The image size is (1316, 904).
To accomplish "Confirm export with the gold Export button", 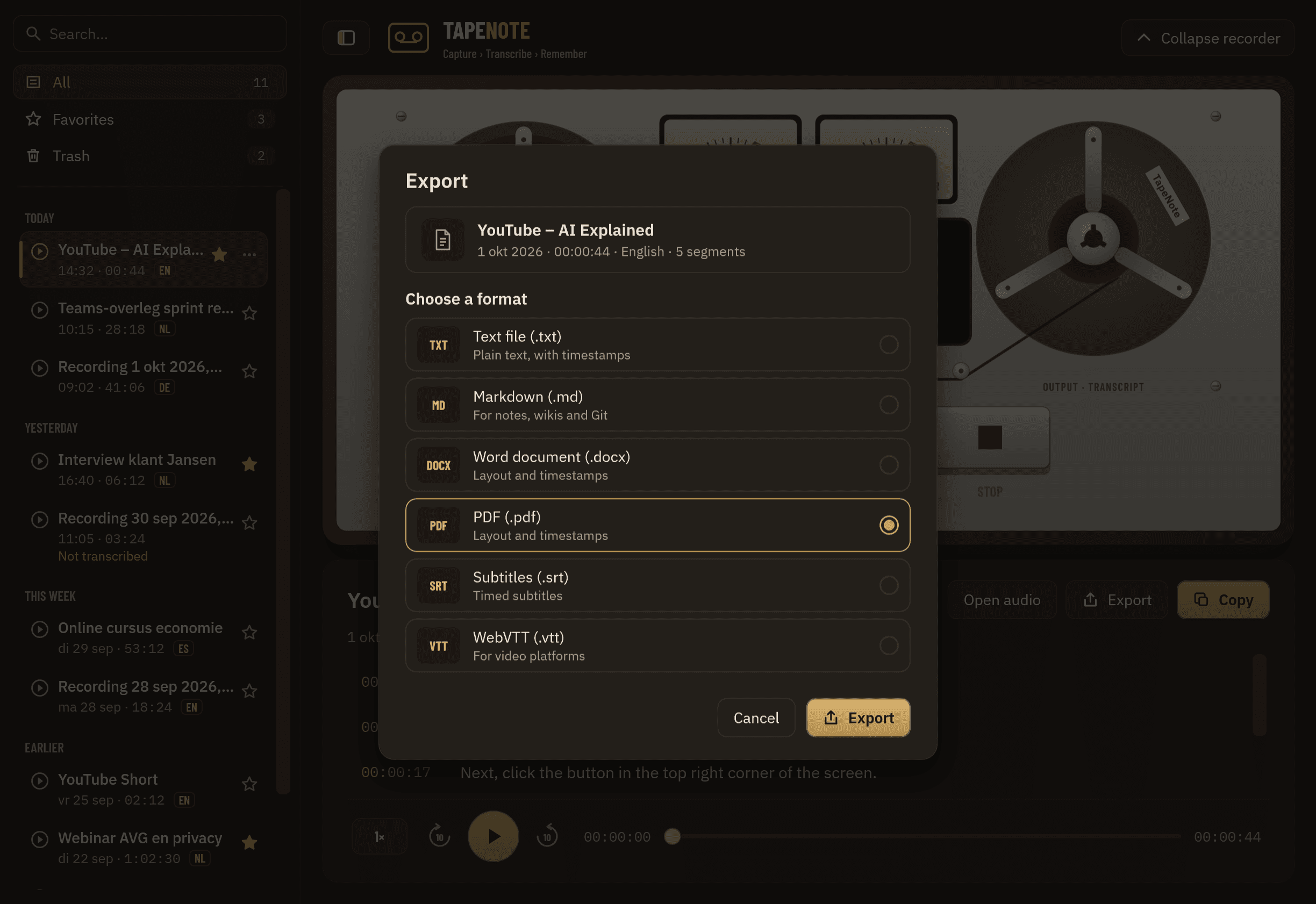I will 857,718.
